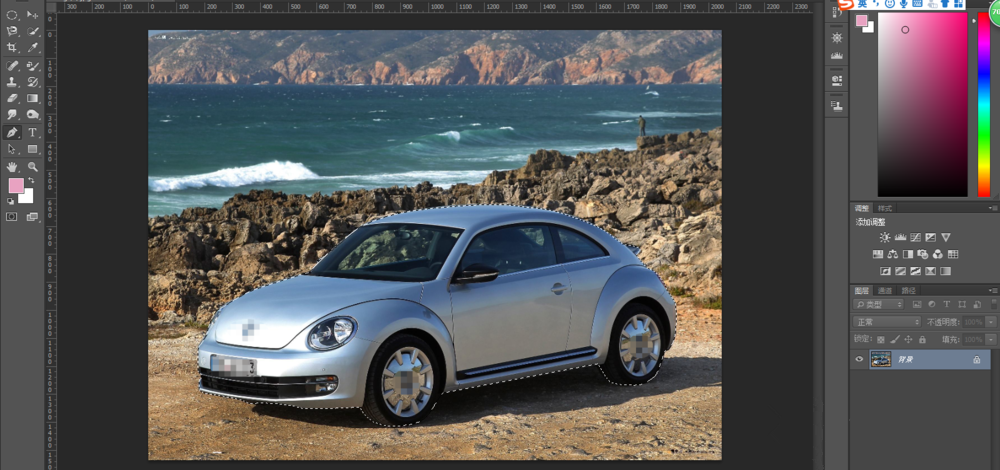Add a Color Lookup adjustment layer
This screenshot has height=470, width=1000.
pos(953,254)
